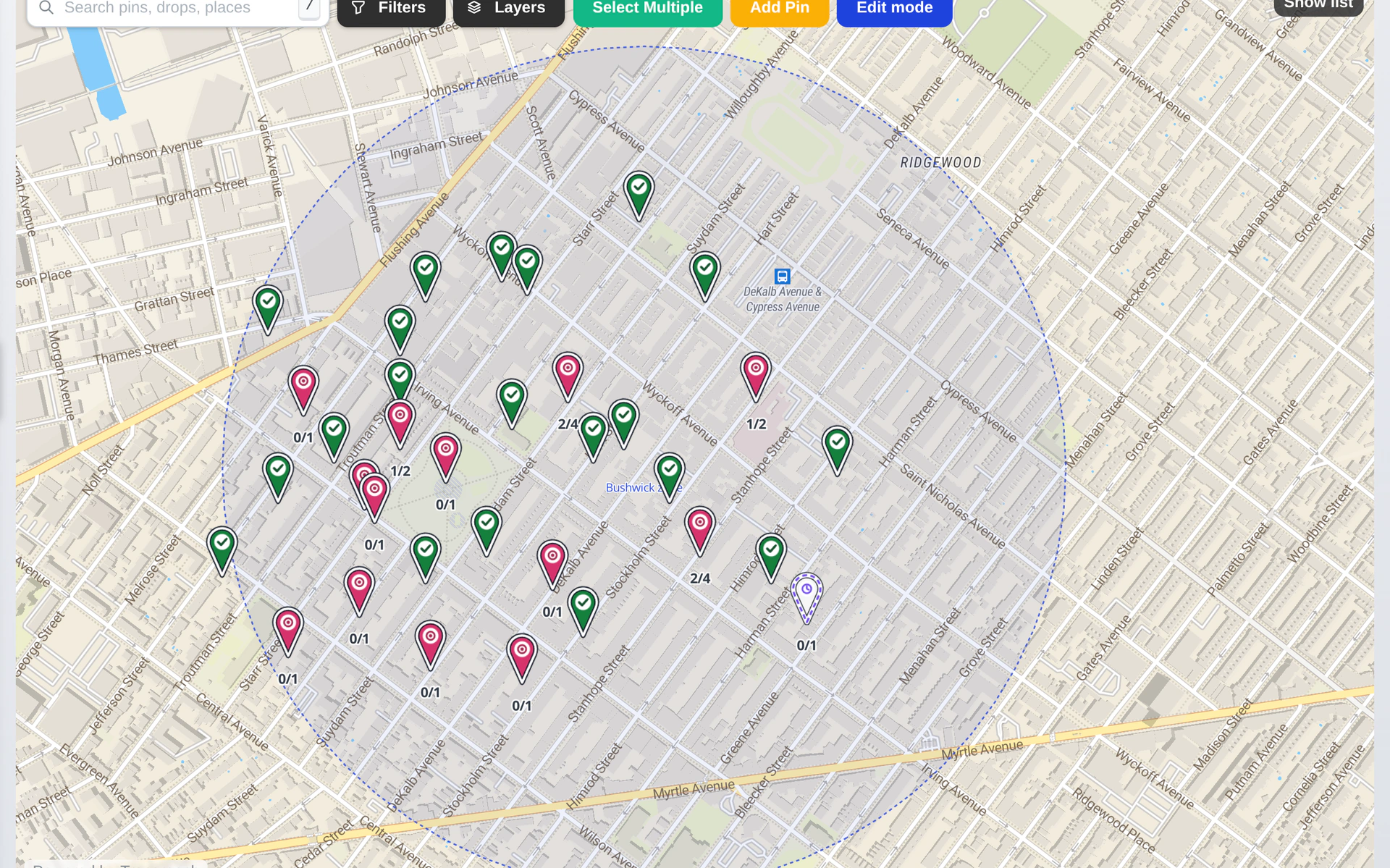Image resolution: width=1390 pixels, height=868 pixels.
Task: Click the RIDGEWOOD neighborhood label
Action: [x=940, y=163]
